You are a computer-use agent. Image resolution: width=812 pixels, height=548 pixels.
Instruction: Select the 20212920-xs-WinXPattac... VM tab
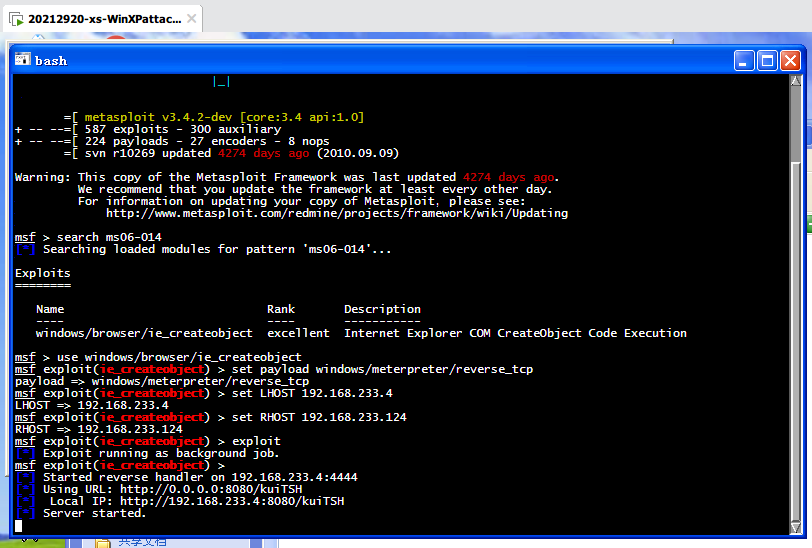[x=103, y=19]
